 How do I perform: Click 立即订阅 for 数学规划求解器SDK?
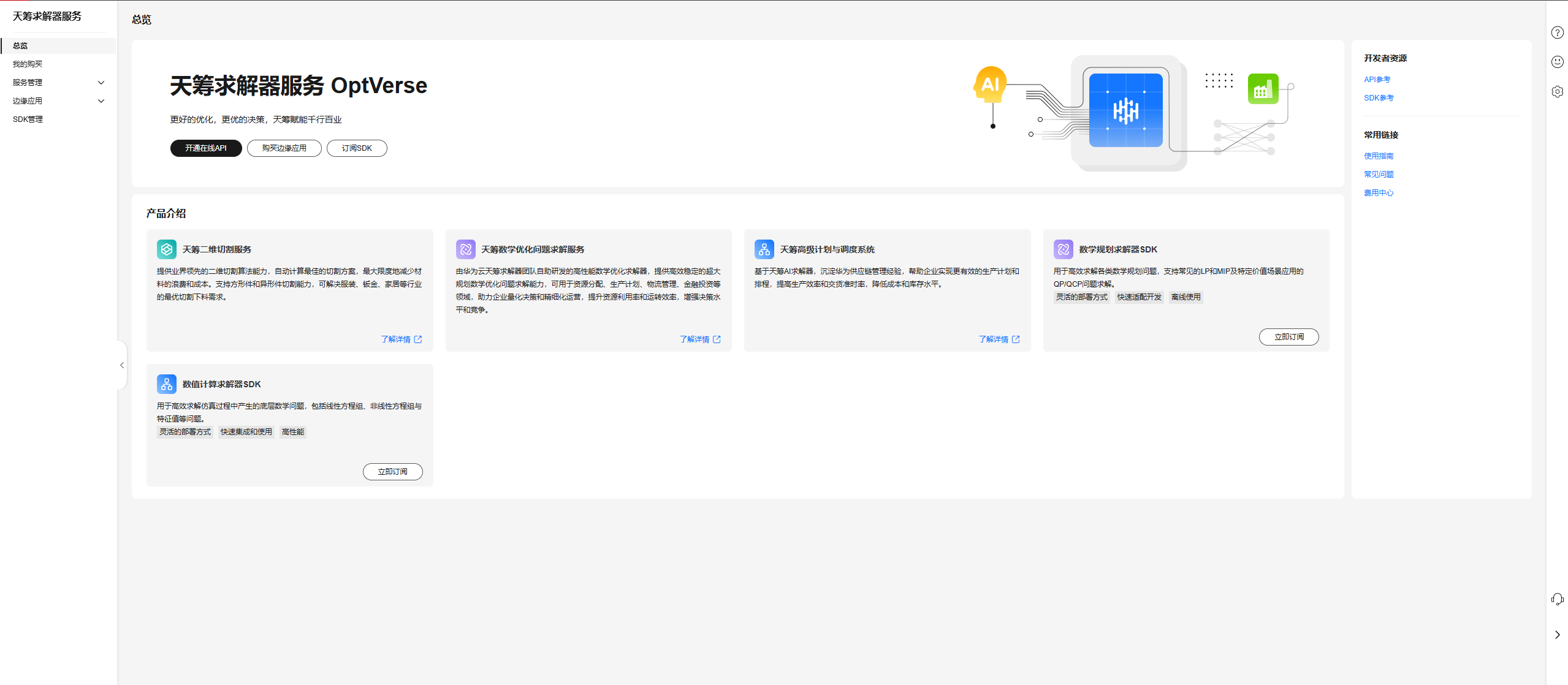click(x=1288, y=337)
